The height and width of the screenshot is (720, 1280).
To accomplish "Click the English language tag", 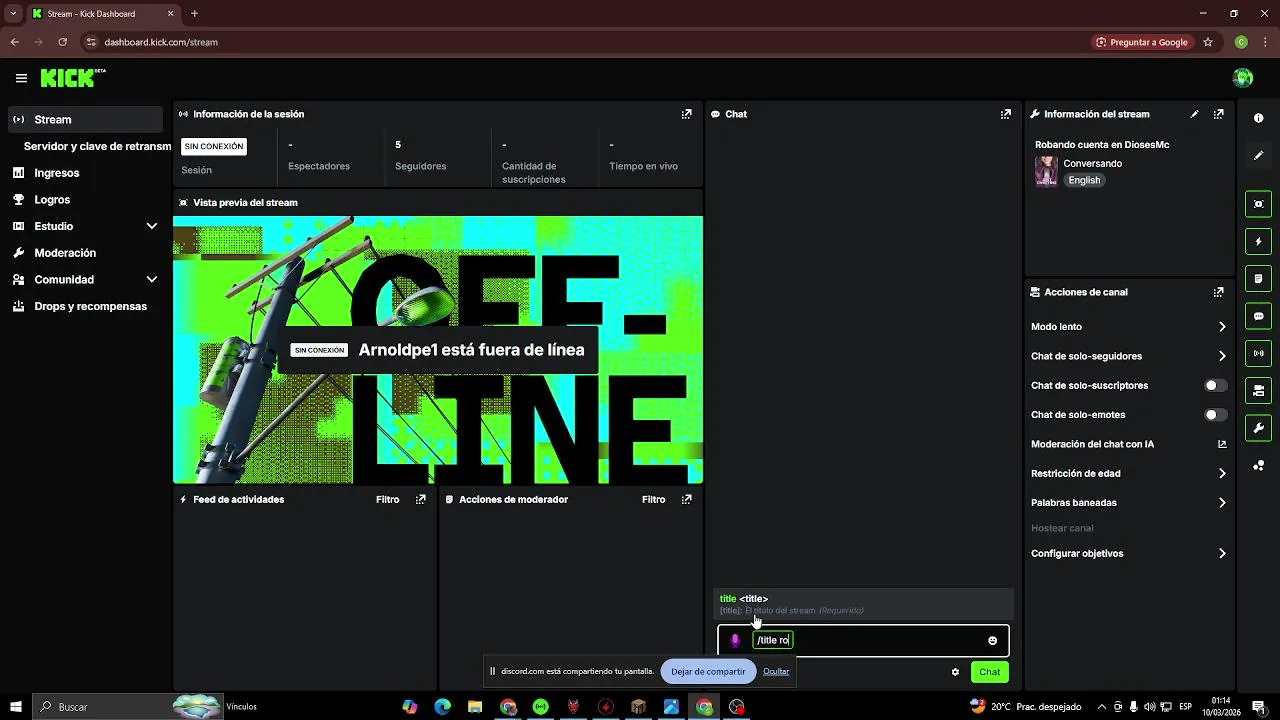I will (1084, 180).
